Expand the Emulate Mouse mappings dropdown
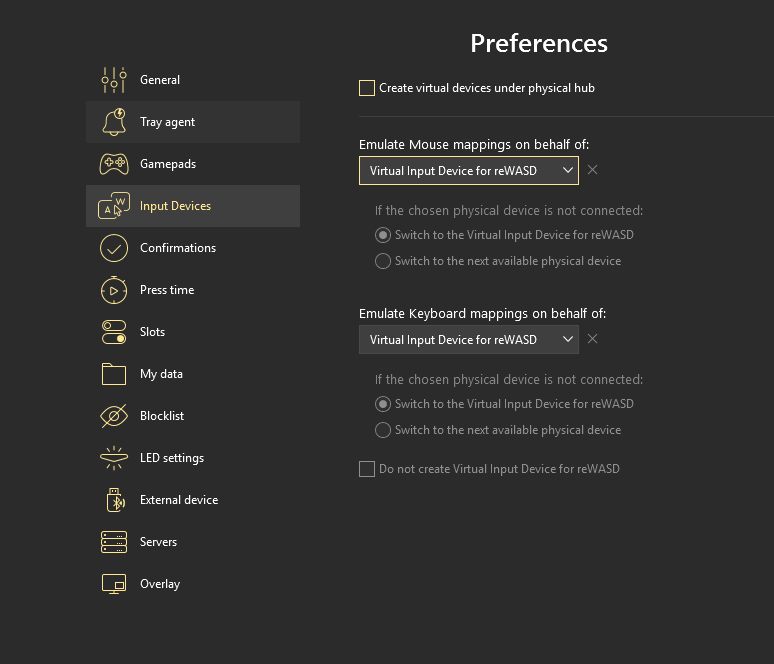 point(468,171)
